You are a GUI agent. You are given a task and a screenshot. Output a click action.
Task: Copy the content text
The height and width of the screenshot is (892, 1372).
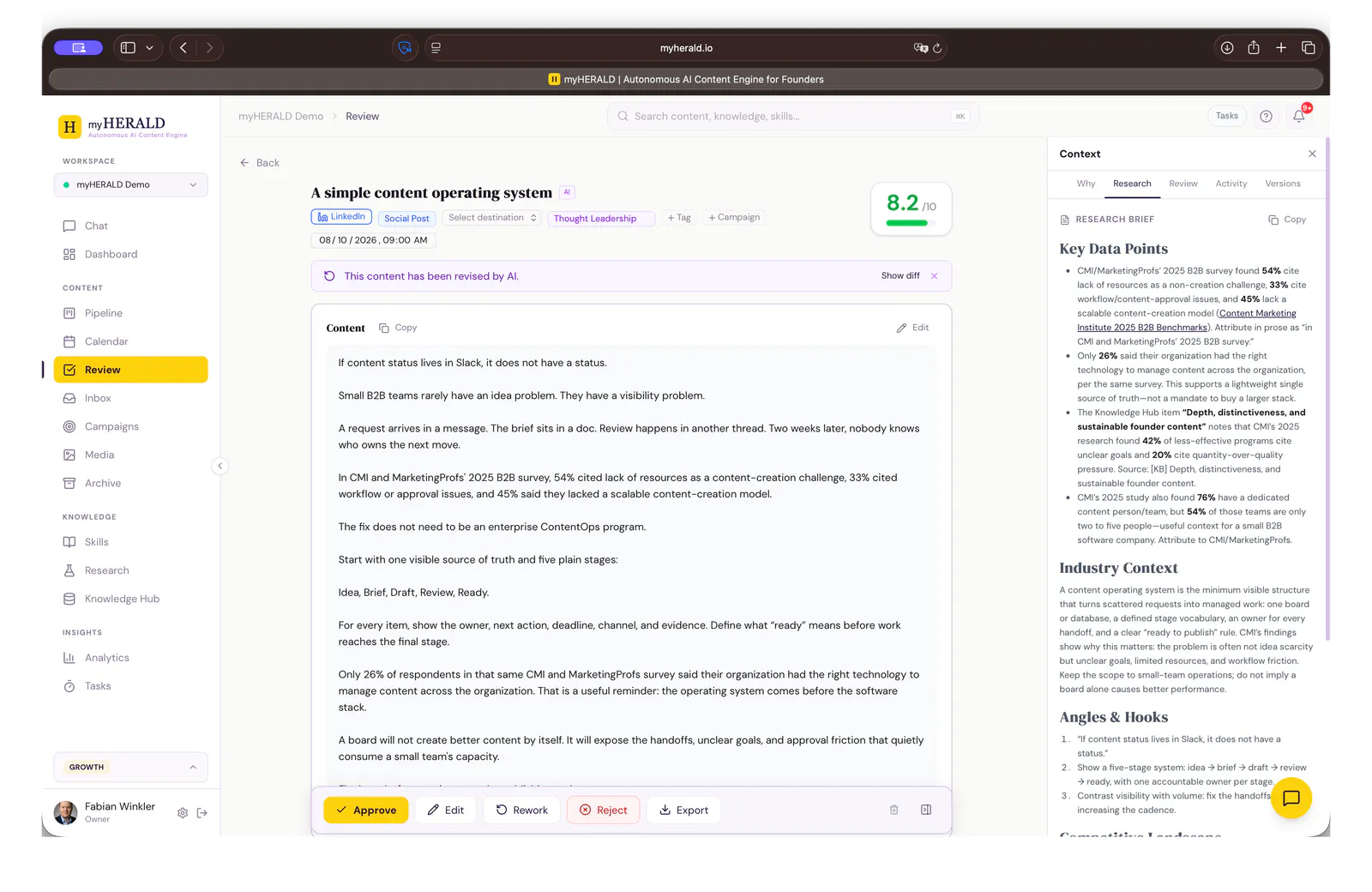[399, 328]
